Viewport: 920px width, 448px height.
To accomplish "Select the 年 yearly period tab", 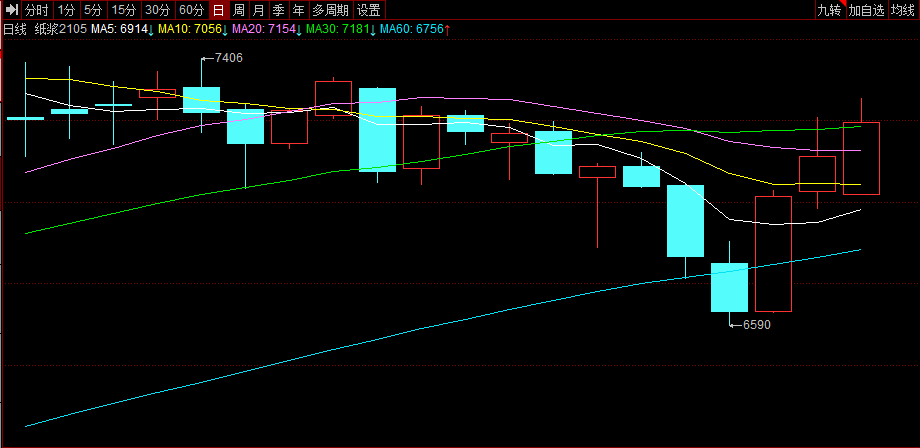I will tap(298, 9).
